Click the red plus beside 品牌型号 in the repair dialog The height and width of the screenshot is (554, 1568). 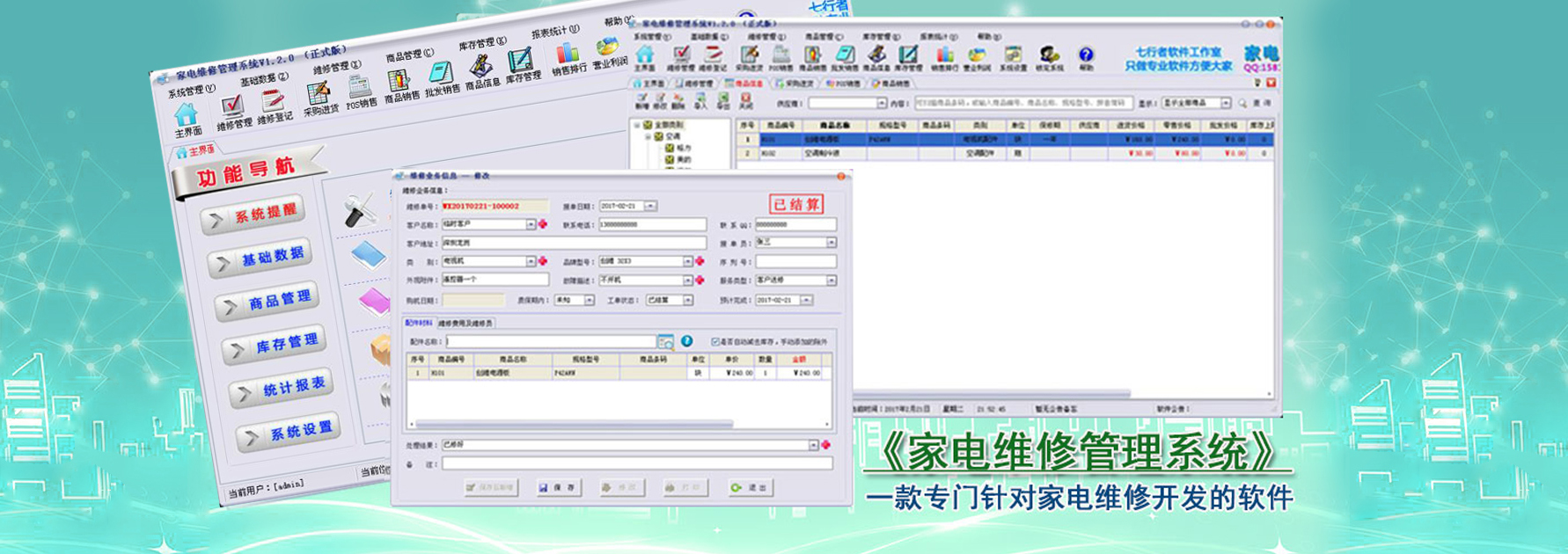point(700,261)
